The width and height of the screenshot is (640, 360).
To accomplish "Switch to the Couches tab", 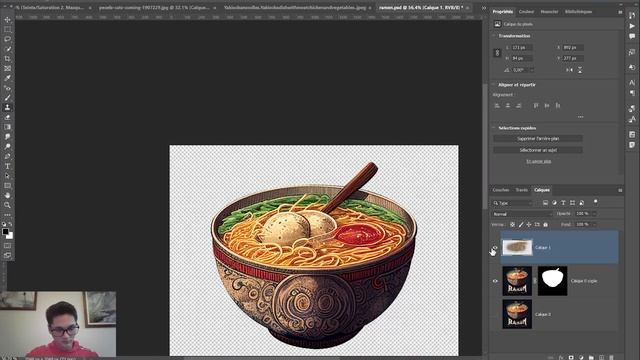I will pos(501,190).
